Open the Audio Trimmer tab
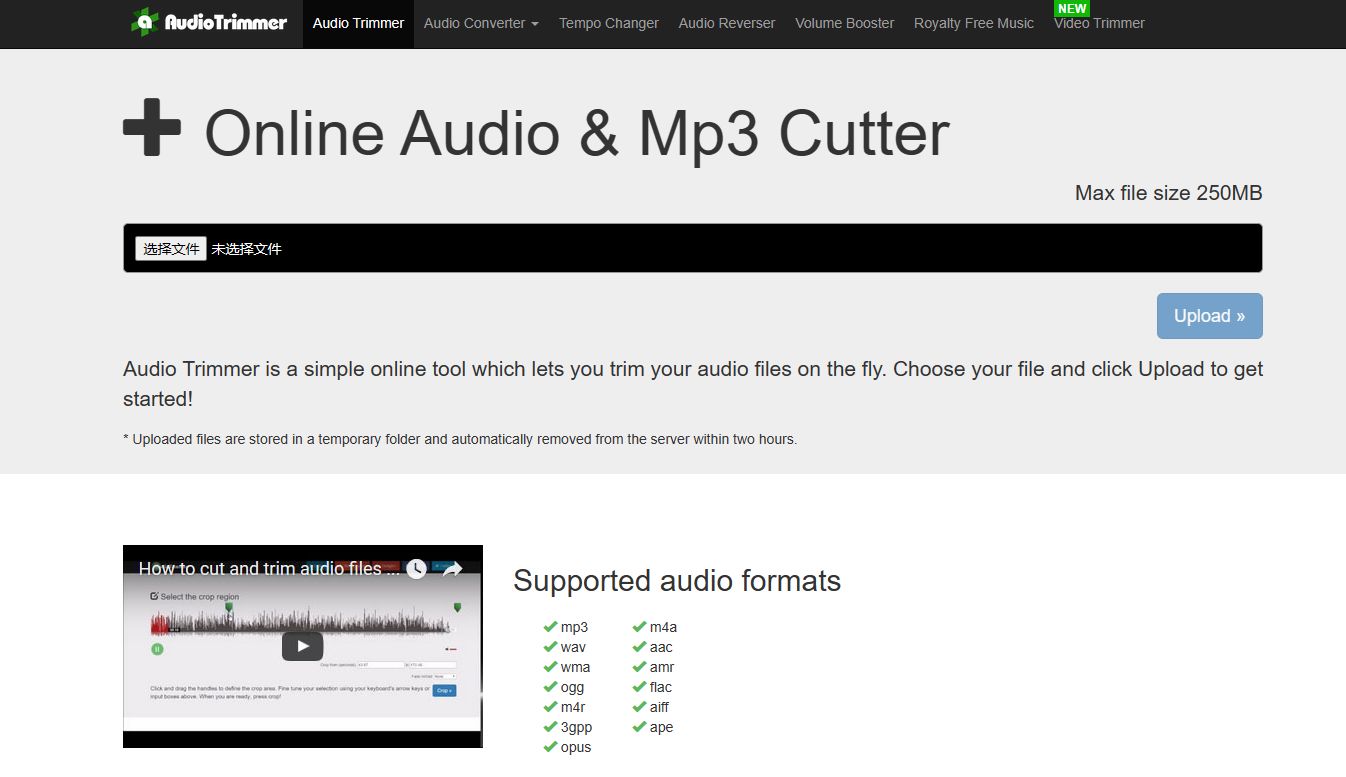This screenshot has height=777, width=1346. (358, 23)
